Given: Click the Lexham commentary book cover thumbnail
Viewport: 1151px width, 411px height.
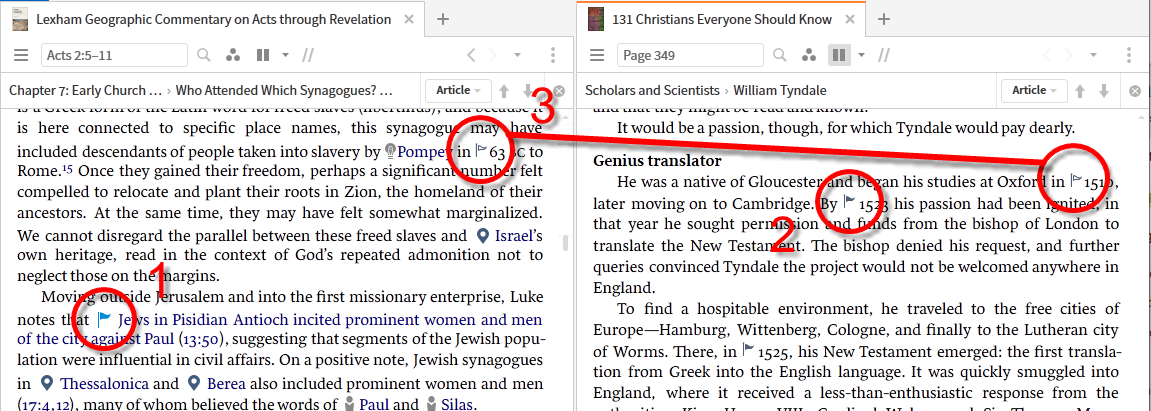Looking at the screenshot, I should click(x=21, y=19).
